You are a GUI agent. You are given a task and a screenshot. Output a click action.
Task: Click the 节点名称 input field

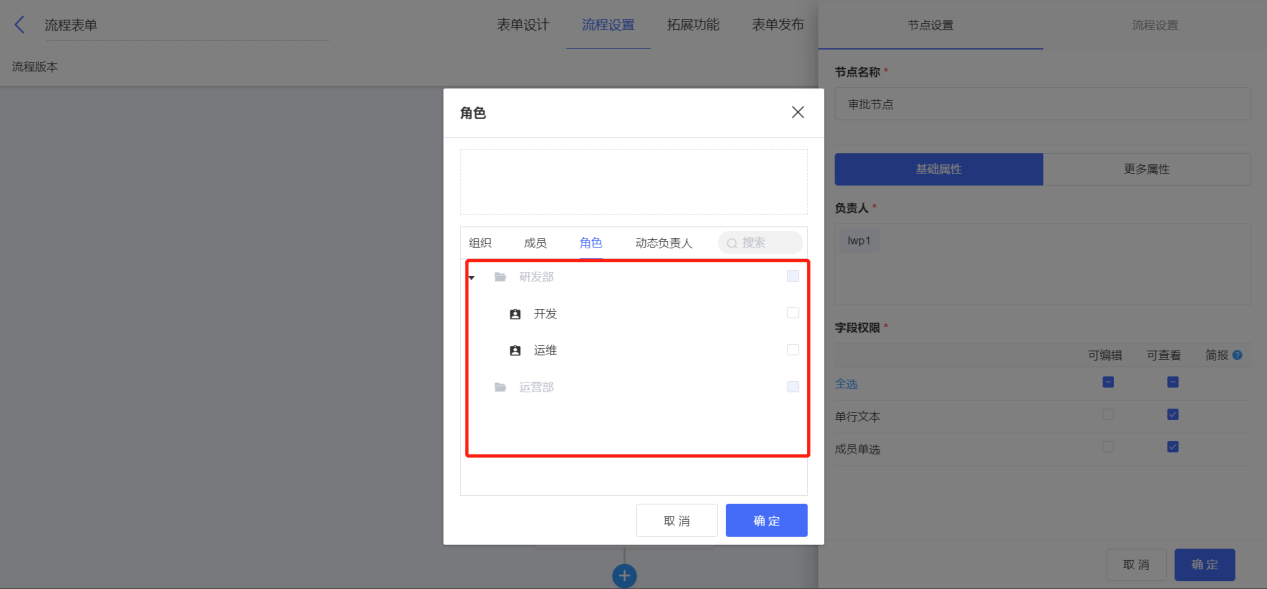(1043, 103)
